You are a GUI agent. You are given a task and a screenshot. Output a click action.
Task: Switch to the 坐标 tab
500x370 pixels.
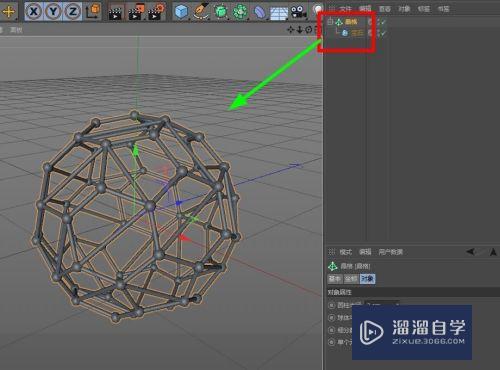point(351,279)
